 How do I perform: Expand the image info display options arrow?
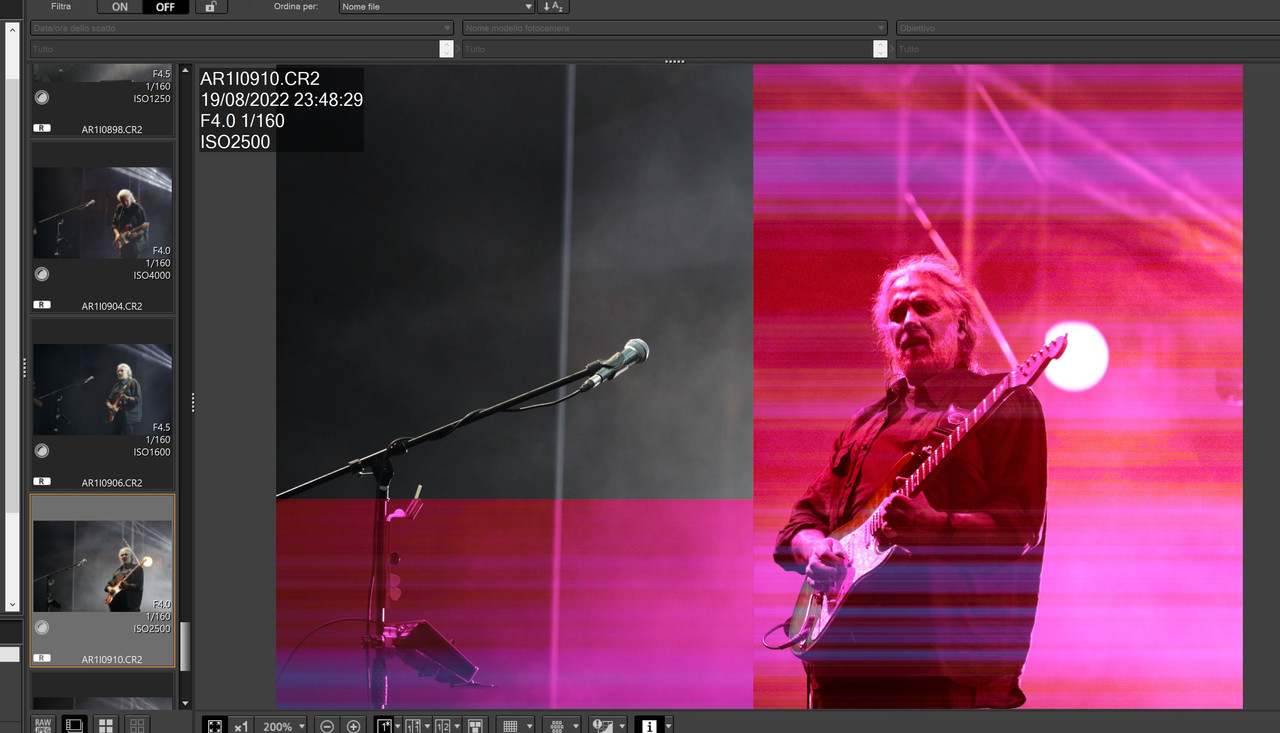pyautogui.click(x=668, y=726)
